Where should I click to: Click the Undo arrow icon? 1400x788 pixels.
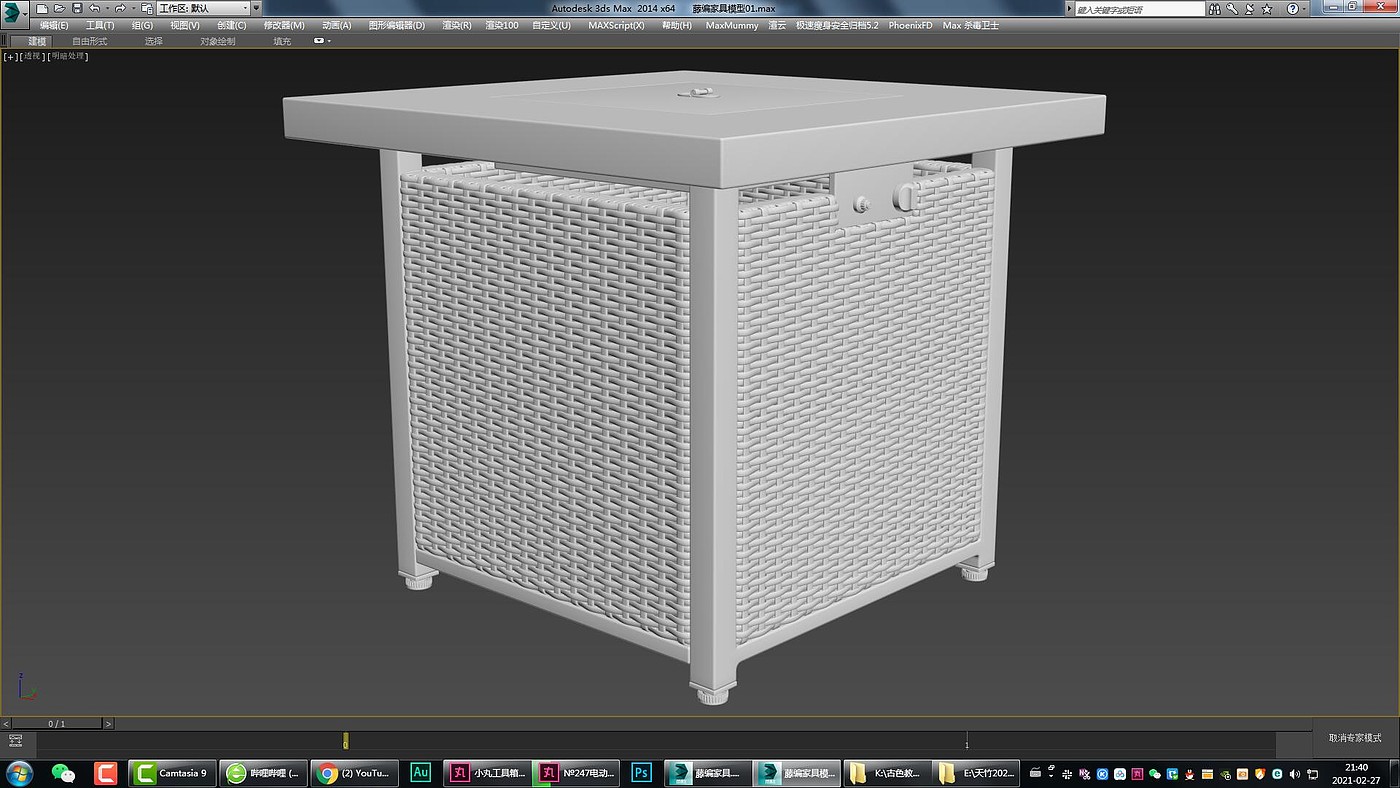click(x=94, y=8)
